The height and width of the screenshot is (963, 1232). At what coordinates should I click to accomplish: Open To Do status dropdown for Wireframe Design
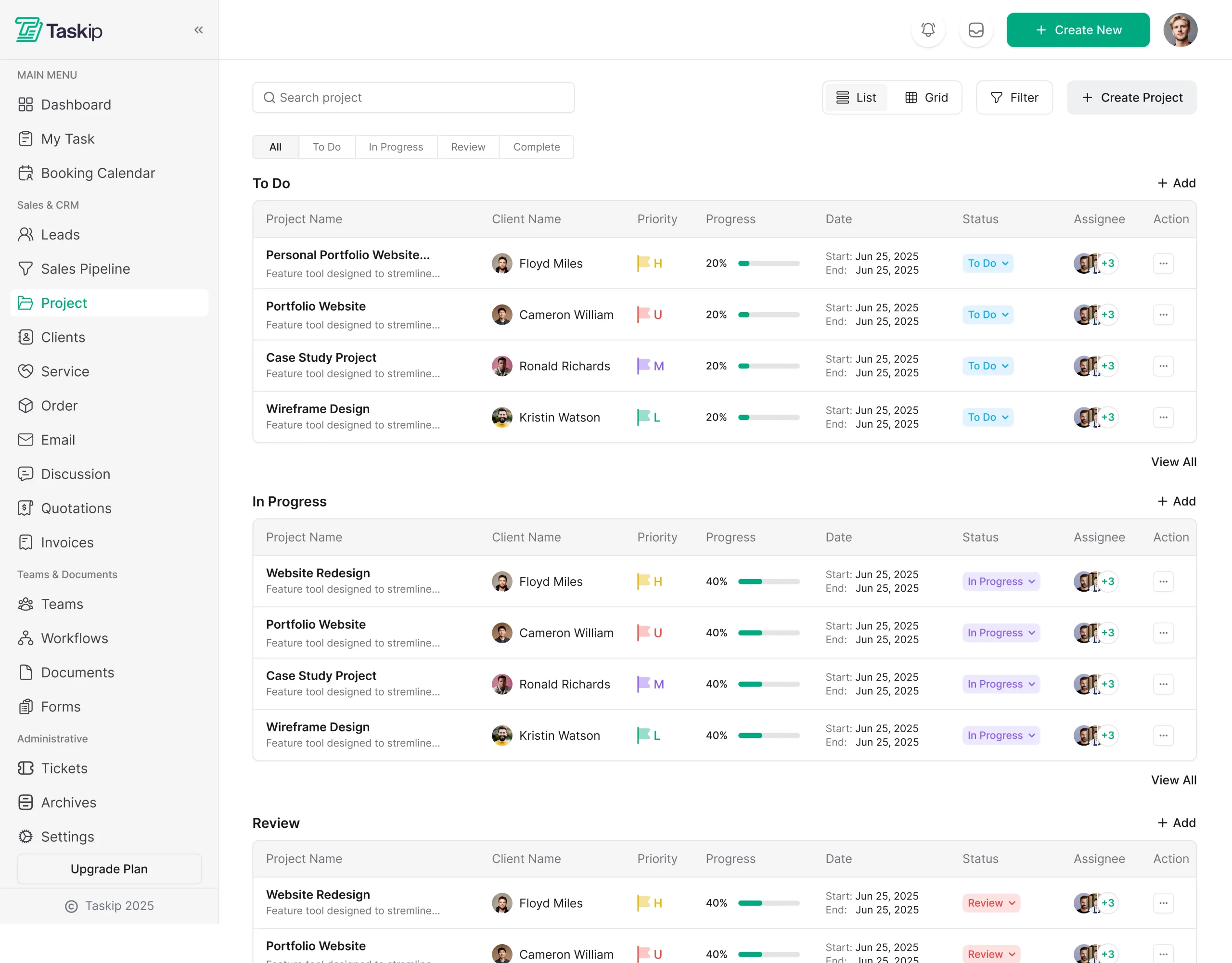(x=988, y=417)
